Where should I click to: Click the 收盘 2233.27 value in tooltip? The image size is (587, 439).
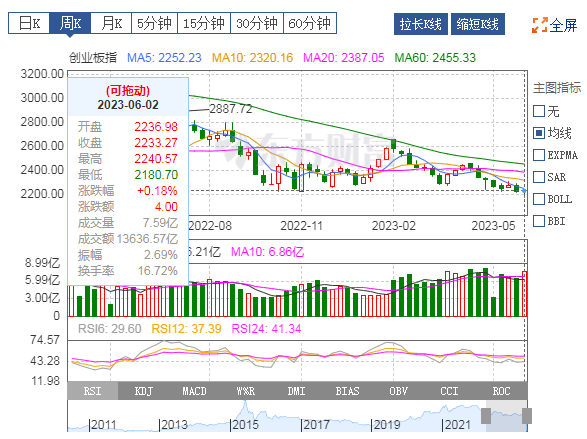156,143
